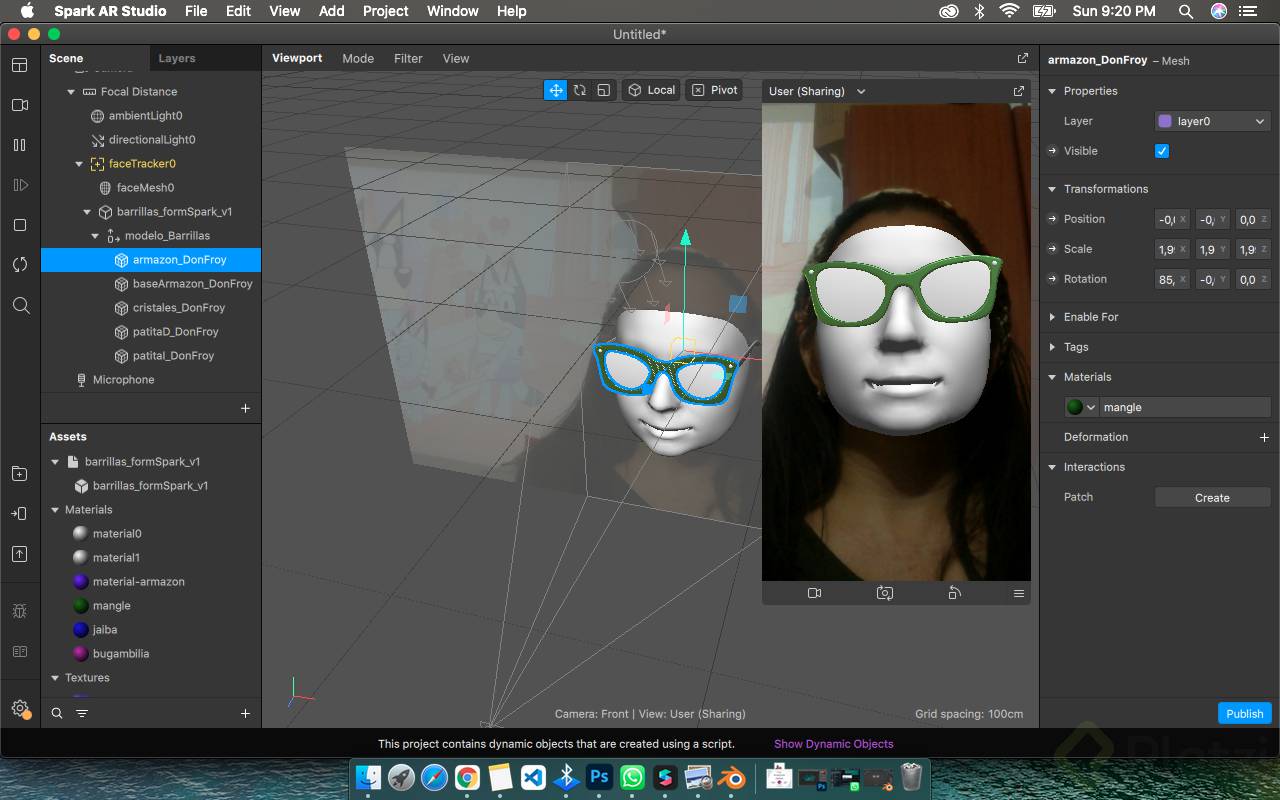Expand the Tags section
Image resolution: width=1280 pixels, height=800 pixels.
(x=1052, y=347)
